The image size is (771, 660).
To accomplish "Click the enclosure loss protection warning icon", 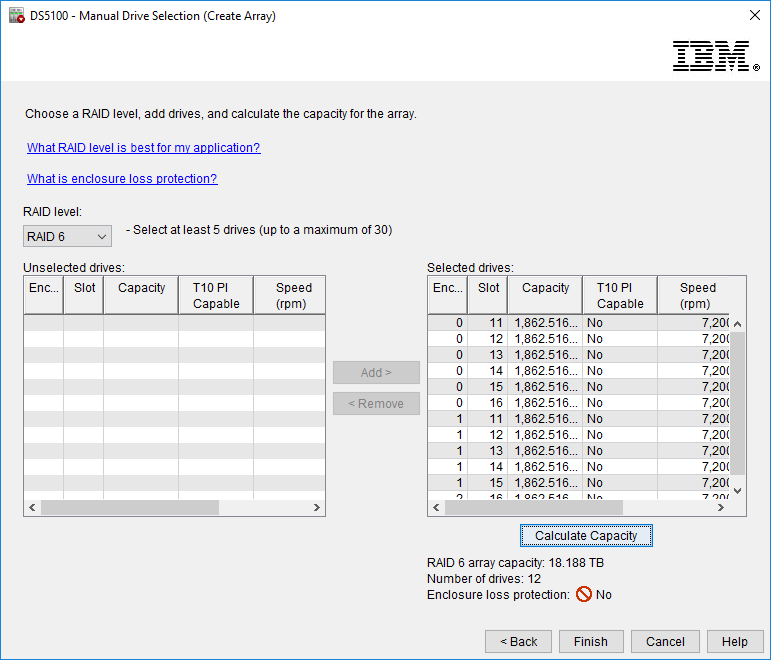I will click(x=583, y=595).
